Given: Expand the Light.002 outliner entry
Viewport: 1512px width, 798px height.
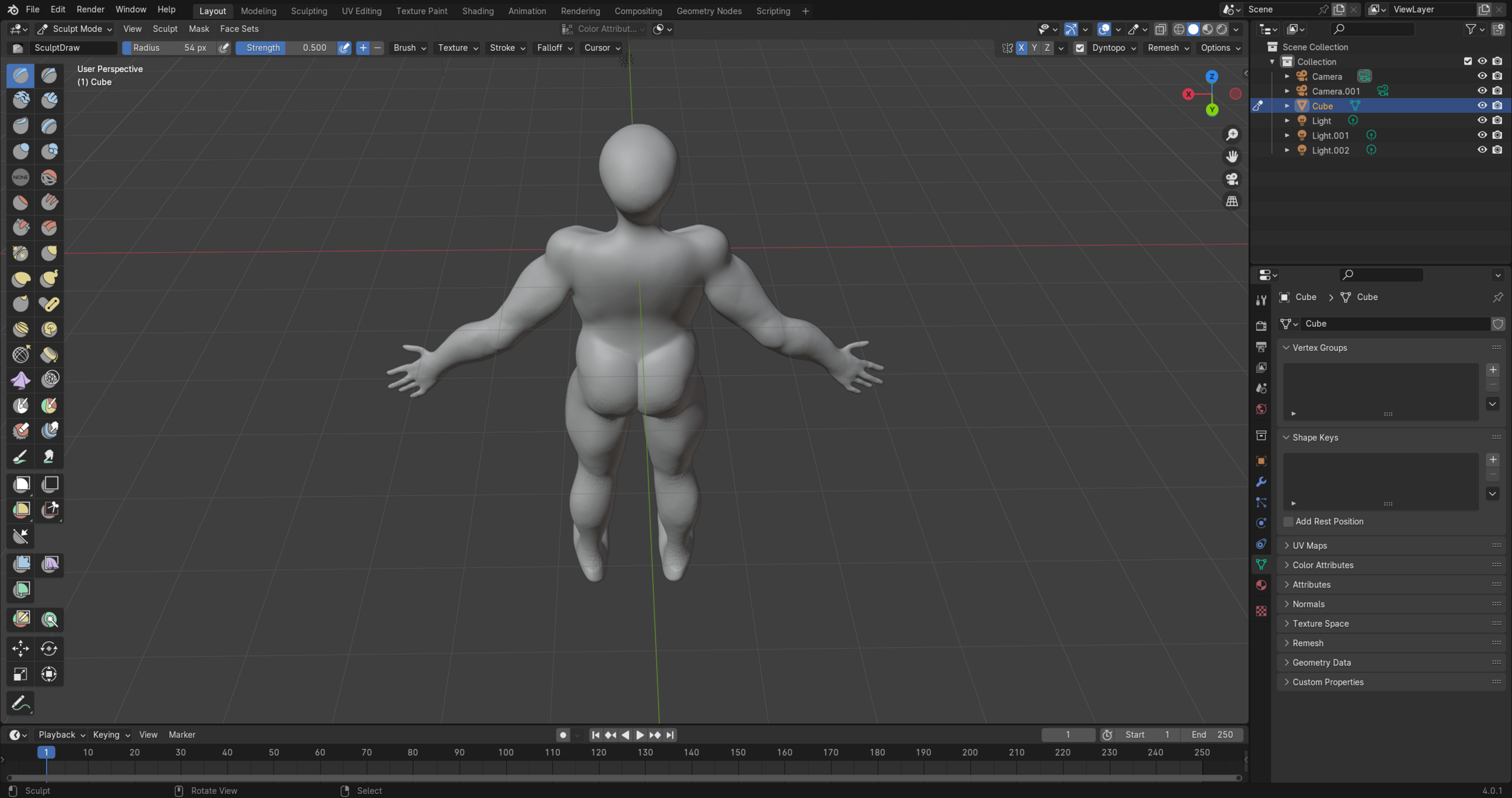Looking at the screenshot, I should coord(1288,150).
